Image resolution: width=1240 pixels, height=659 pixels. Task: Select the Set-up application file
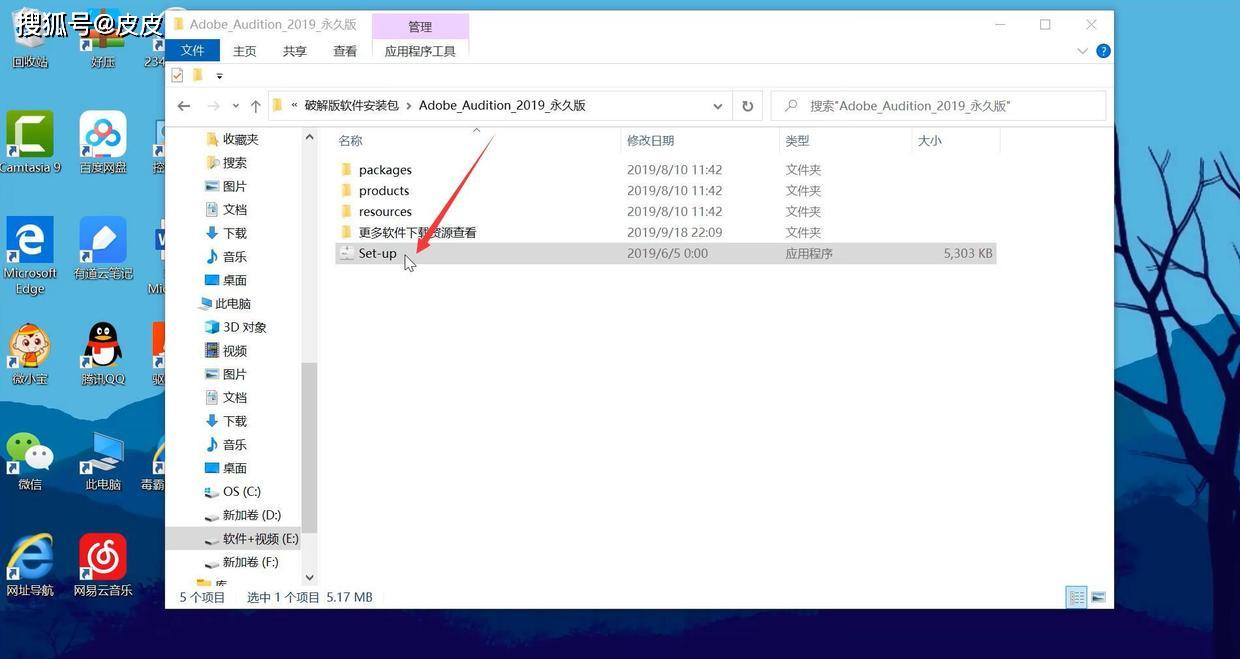pos(377,254)
